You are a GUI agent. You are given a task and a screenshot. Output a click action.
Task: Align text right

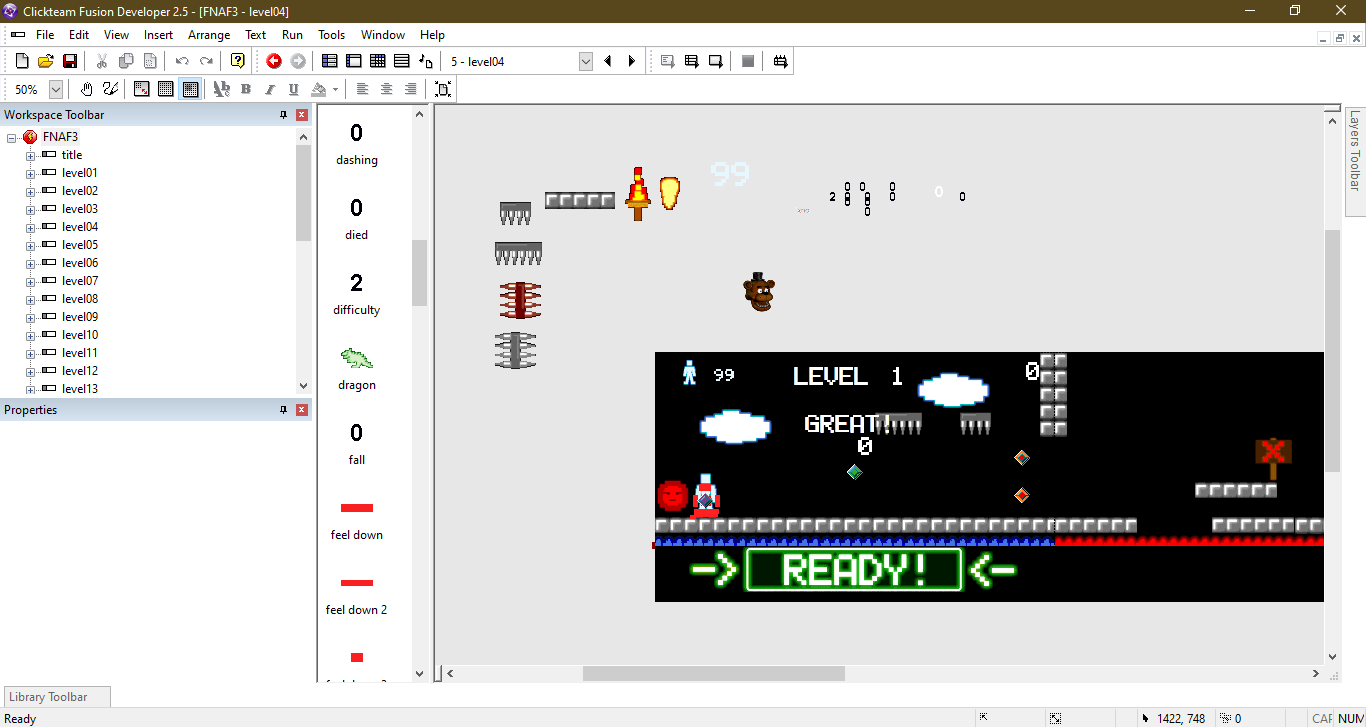click(411, 89)
